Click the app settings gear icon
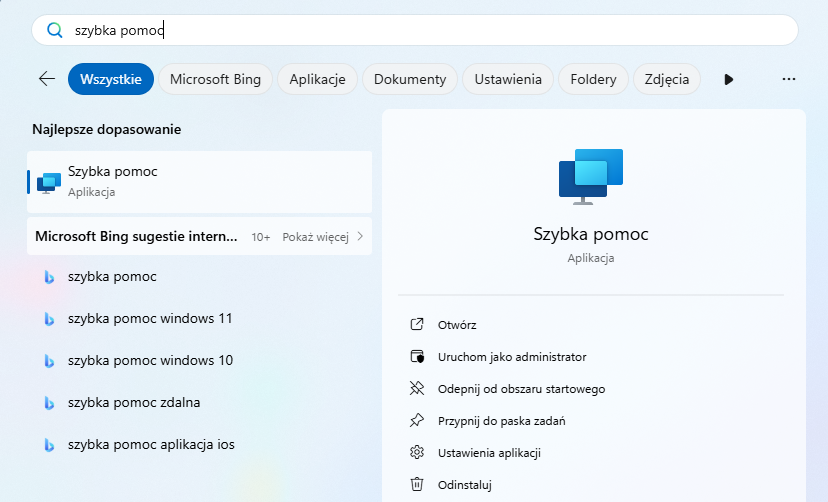828x502 pixels. click(x=417, y=452)
